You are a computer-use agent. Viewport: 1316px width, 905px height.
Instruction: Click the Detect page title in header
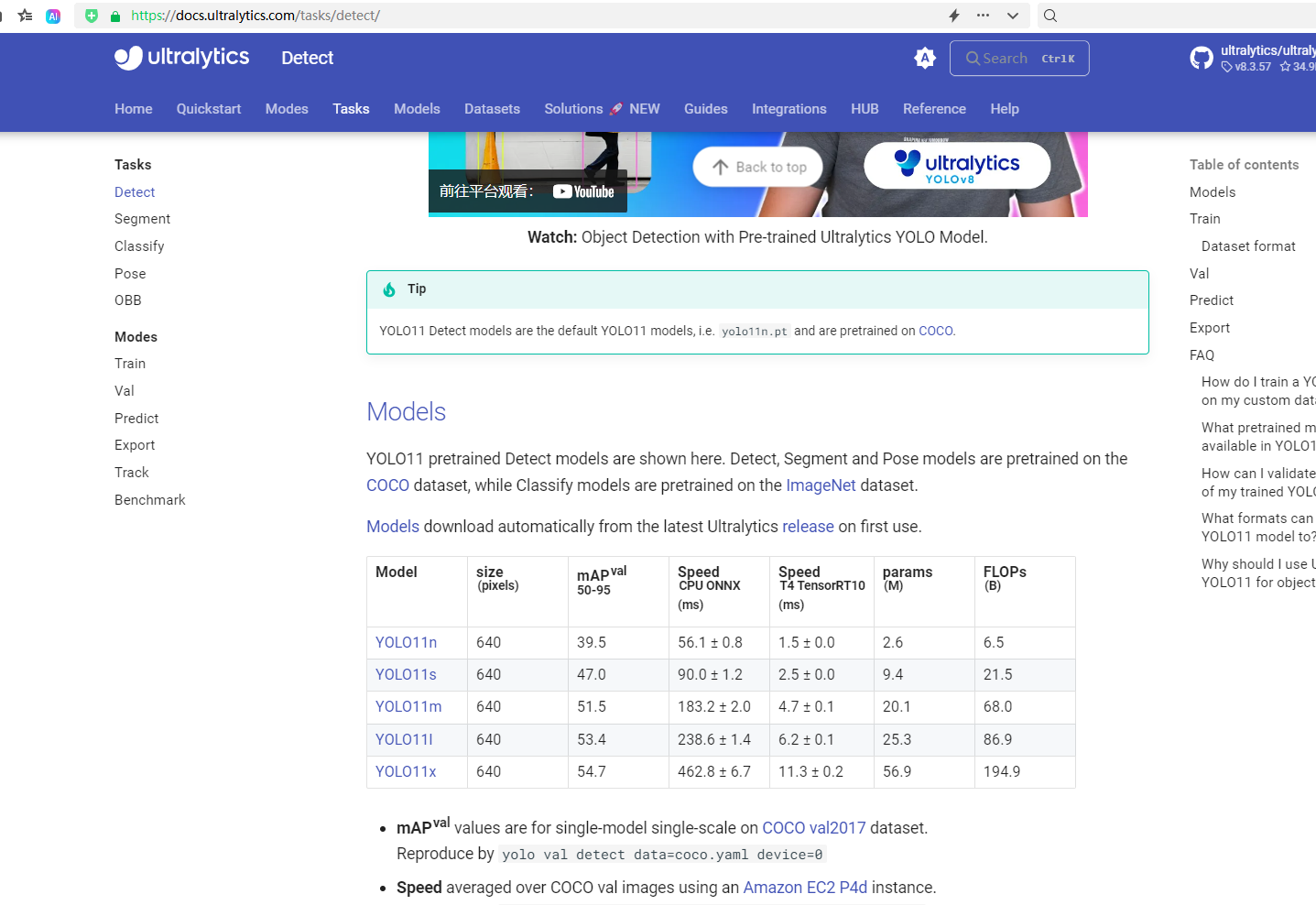point(308,59)
